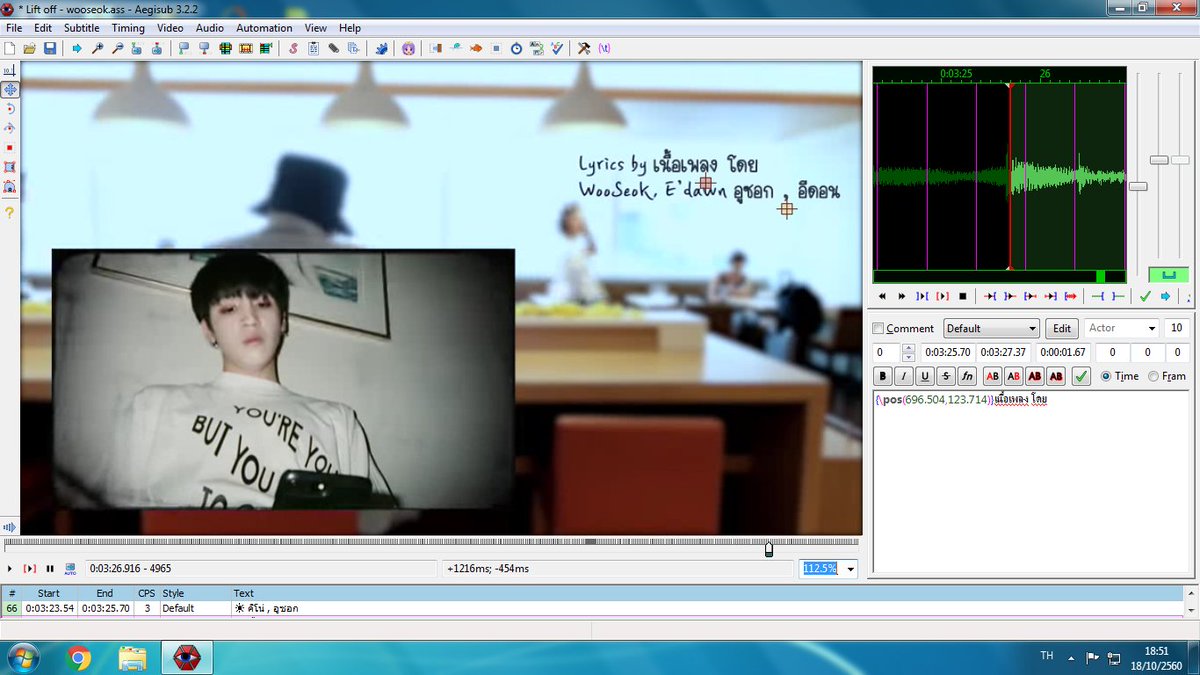The width and height of the screenshot is (1200, 675).
Task: Create a new subtitle file
Action: (x=10, y=48)
